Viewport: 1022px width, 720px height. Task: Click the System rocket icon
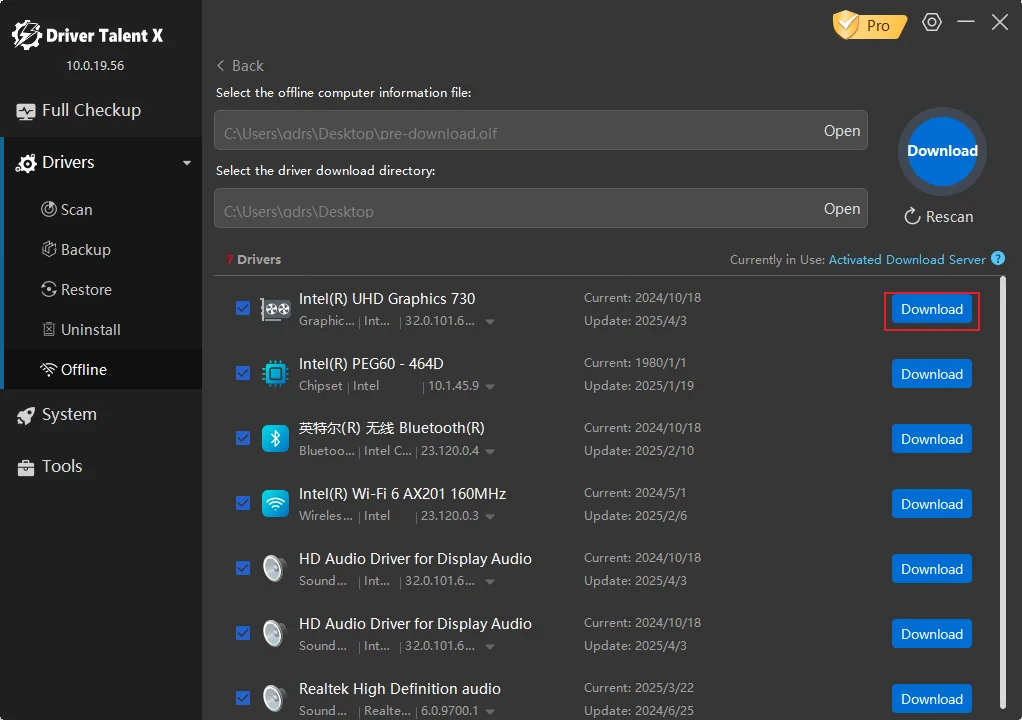[x=26, y=415]
